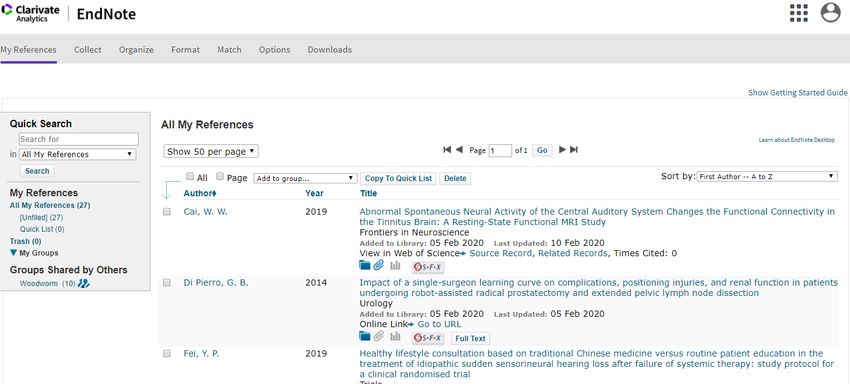Open Impact of single-surgeon learning curve title

click(598, 287)
